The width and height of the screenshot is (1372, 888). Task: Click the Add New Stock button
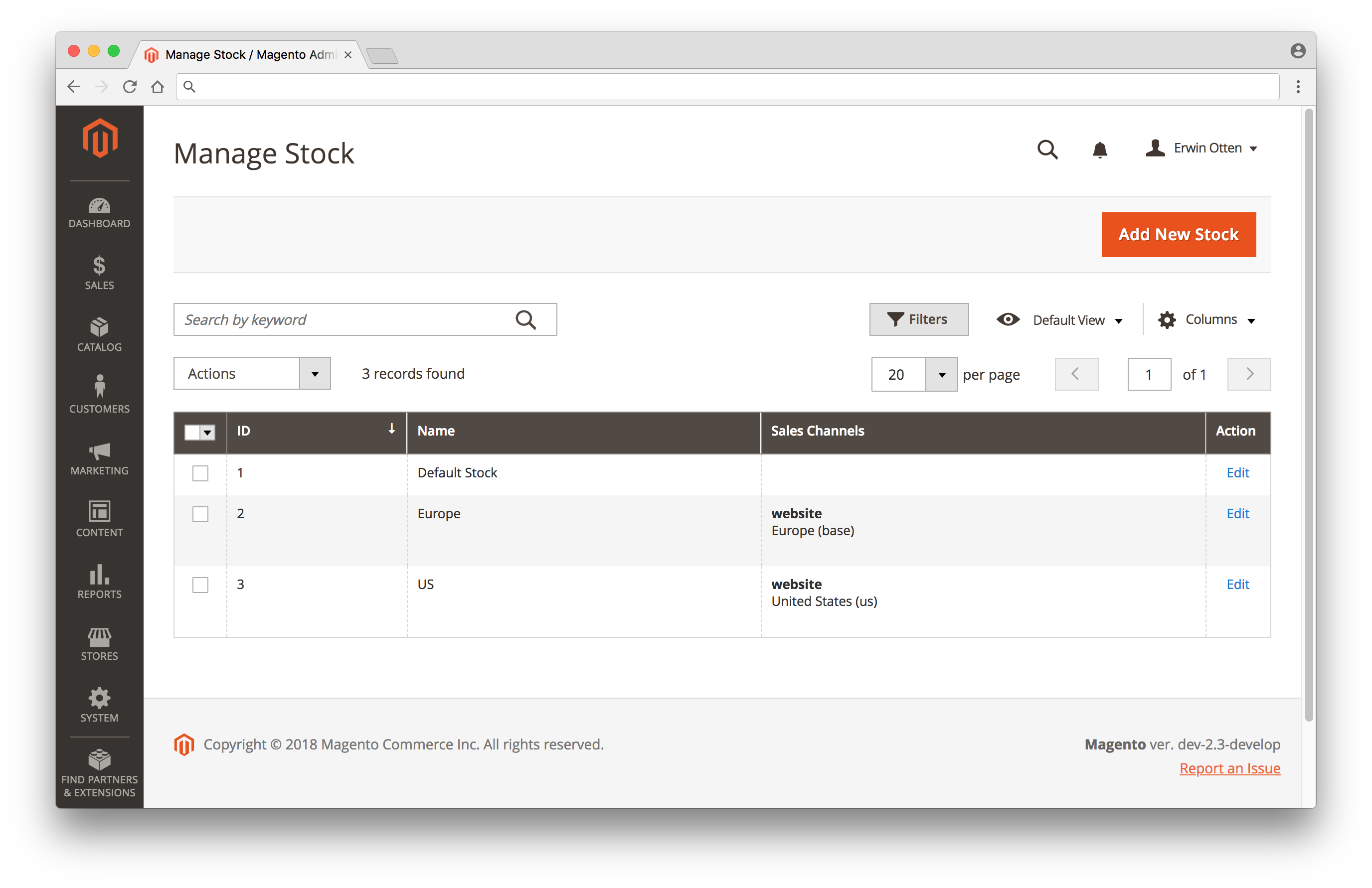pyautogui.click(x=1178, y=235)
